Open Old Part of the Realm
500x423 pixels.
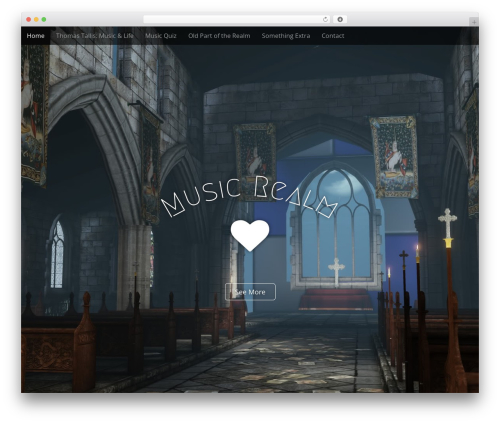coord(219,36)
